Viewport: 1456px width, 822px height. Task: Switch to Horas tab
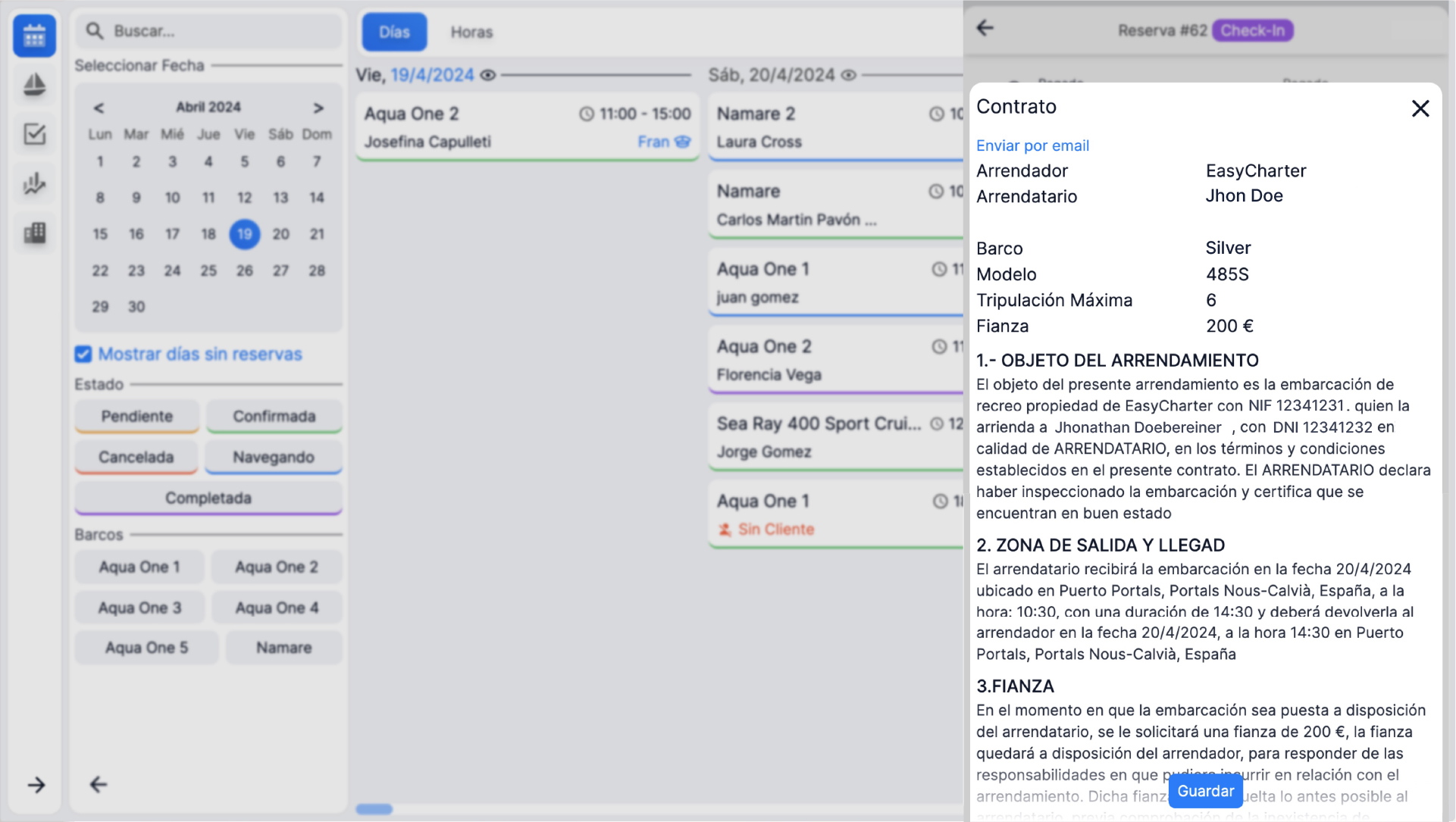coord(471,32)
